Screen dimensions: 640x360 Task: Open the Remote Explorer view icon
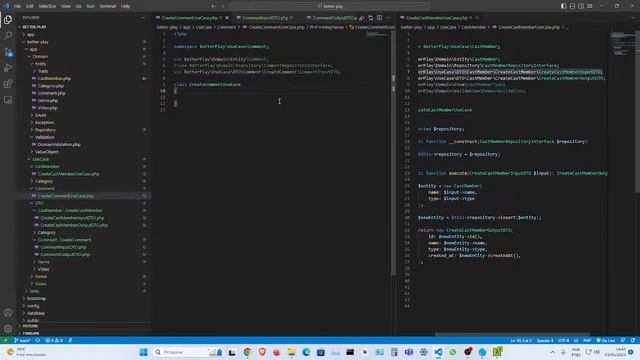click(x=8, y=100)
